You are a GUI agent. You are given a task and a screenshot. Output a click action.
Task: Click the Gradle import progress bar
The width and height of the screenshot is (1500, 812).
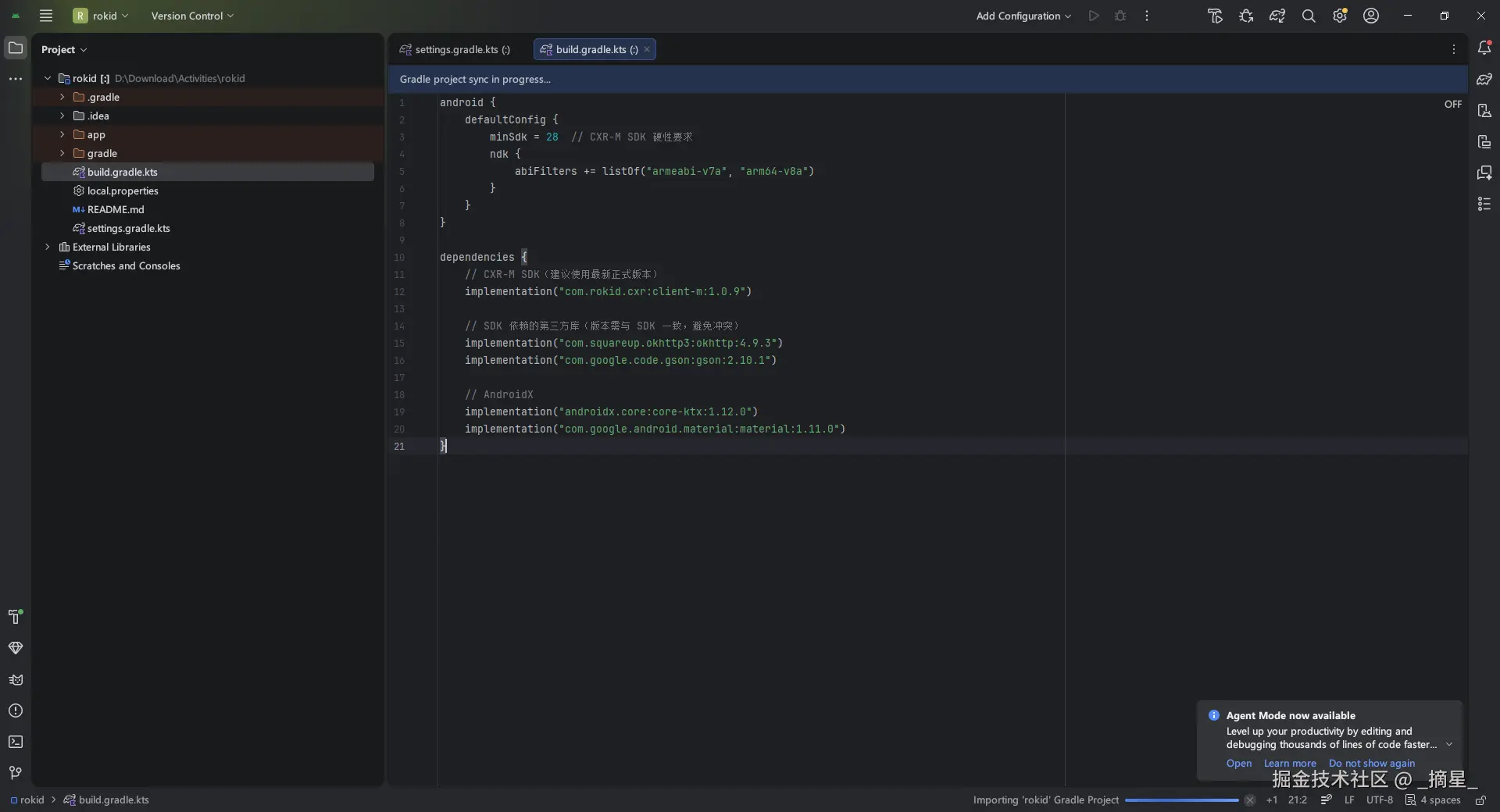click(1181, 800)
